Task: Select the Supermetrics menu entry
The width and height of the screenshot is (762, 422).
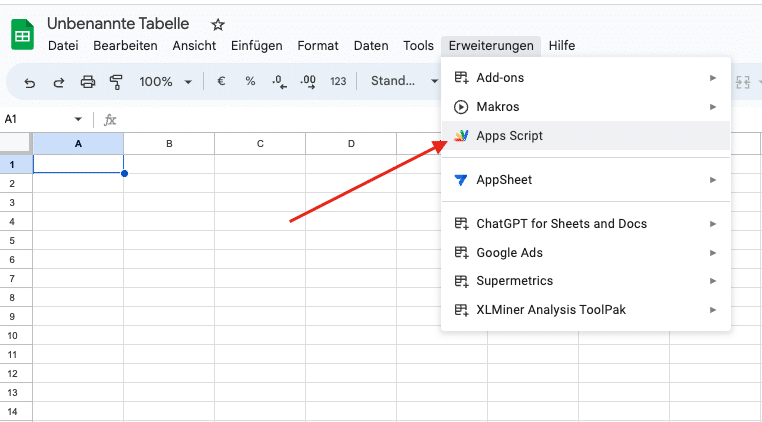Action: pyautogui.click(x=586, y=281)
